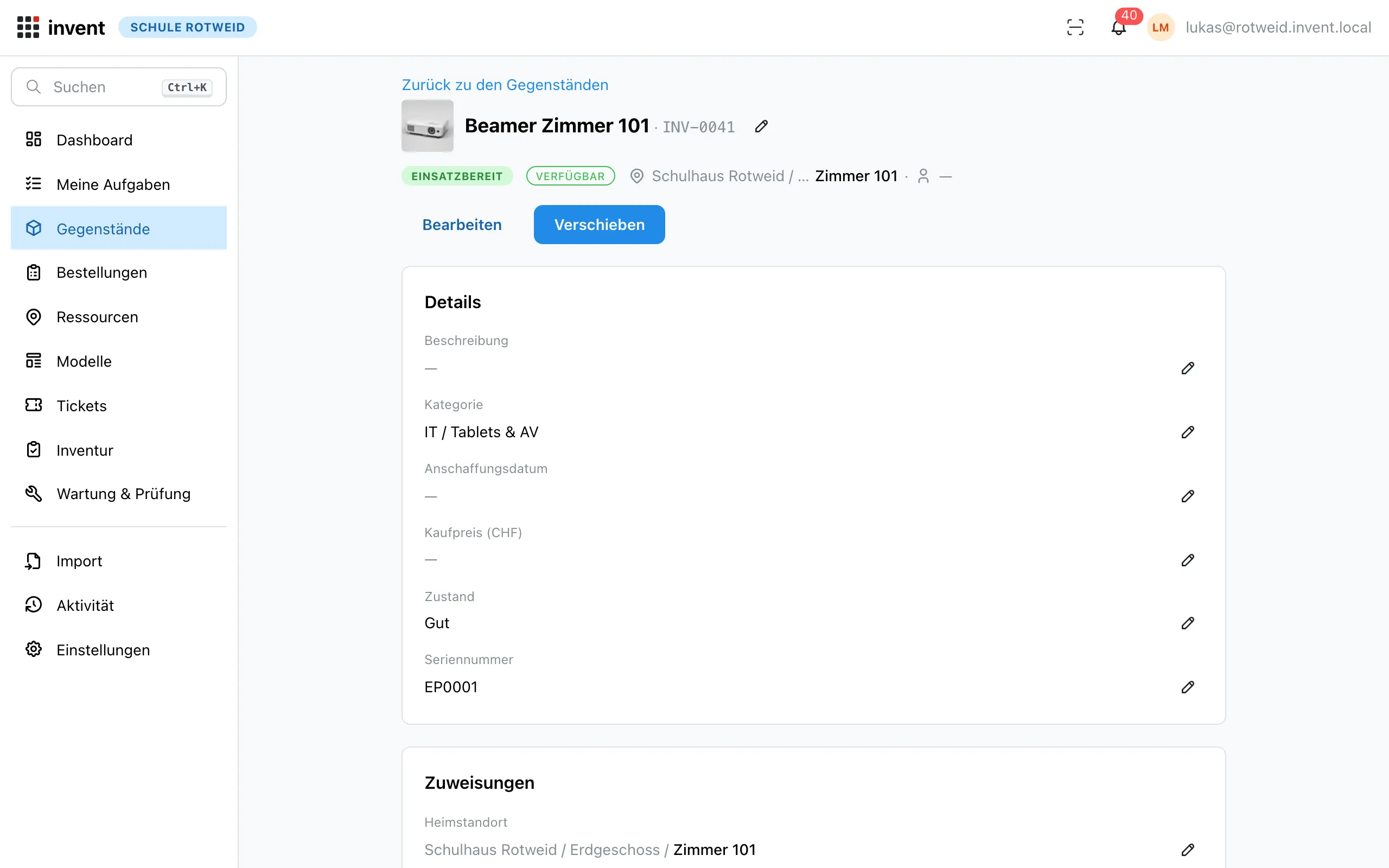Click the IT / Tablets & AV value
The height and width of the screenshot is (868, 1389).
pyautogui.click(x=481, y=432)
